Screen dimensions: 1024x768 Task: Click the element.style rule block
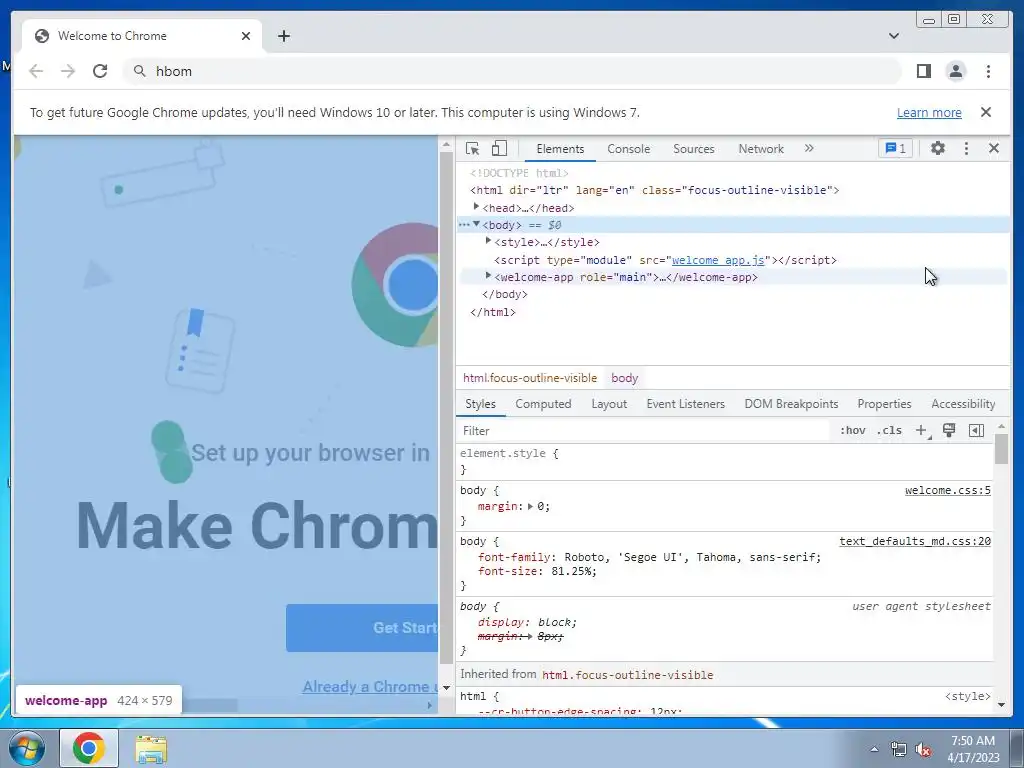(726, 461)
